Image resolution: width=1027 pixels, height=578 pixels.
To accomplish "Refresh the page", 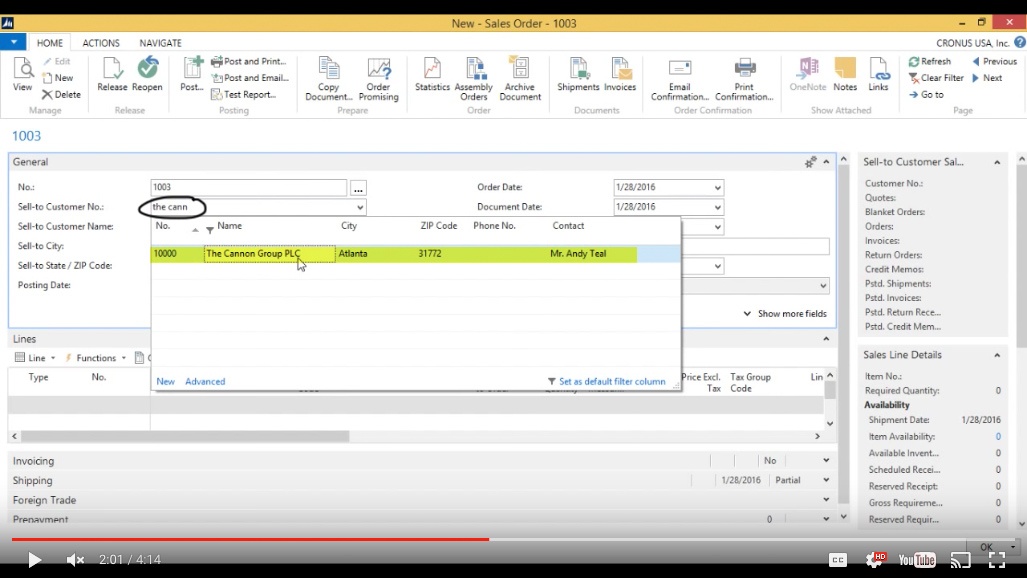I will coord(929,62).
